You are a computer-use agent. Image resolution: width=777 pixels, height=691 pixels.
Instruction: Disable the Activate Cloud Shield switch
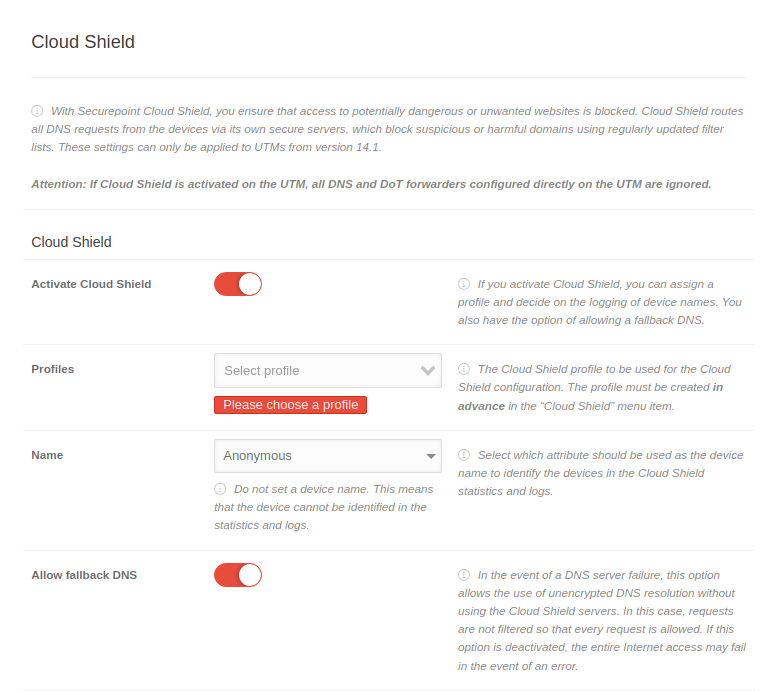coord(238,284)
